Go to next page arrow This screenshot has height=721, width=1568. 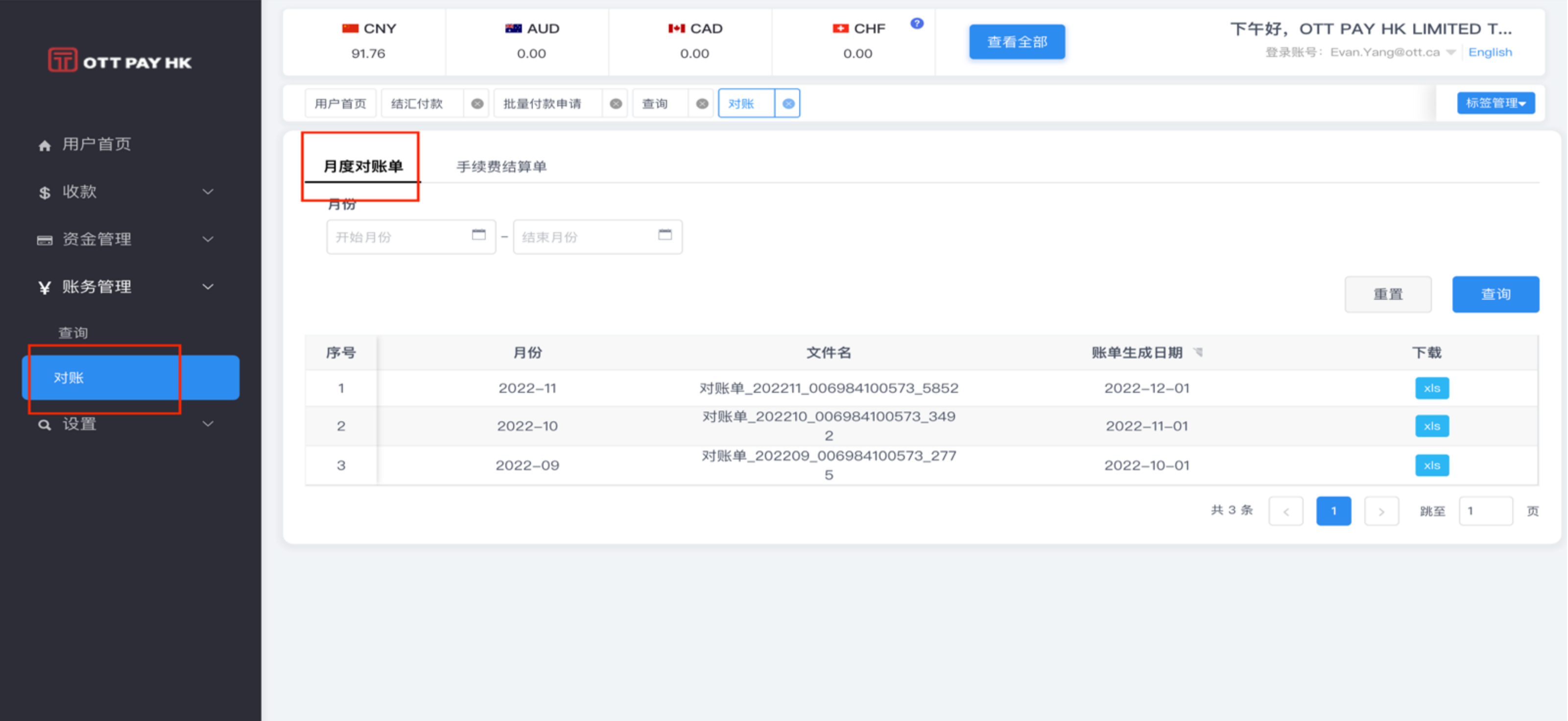(1381, 511)
